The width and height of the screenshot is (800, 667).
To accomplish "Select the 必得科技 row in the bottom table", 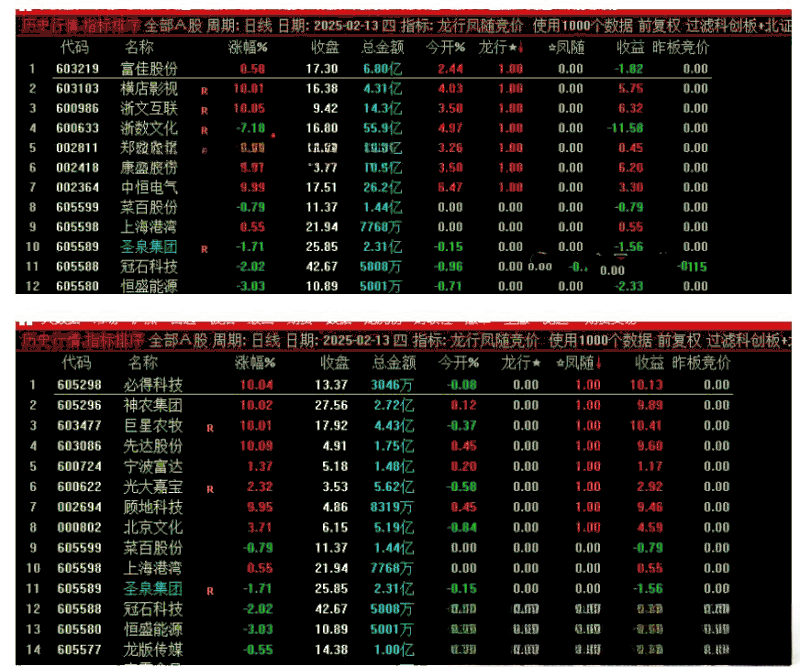I will [x=156, y=385].
